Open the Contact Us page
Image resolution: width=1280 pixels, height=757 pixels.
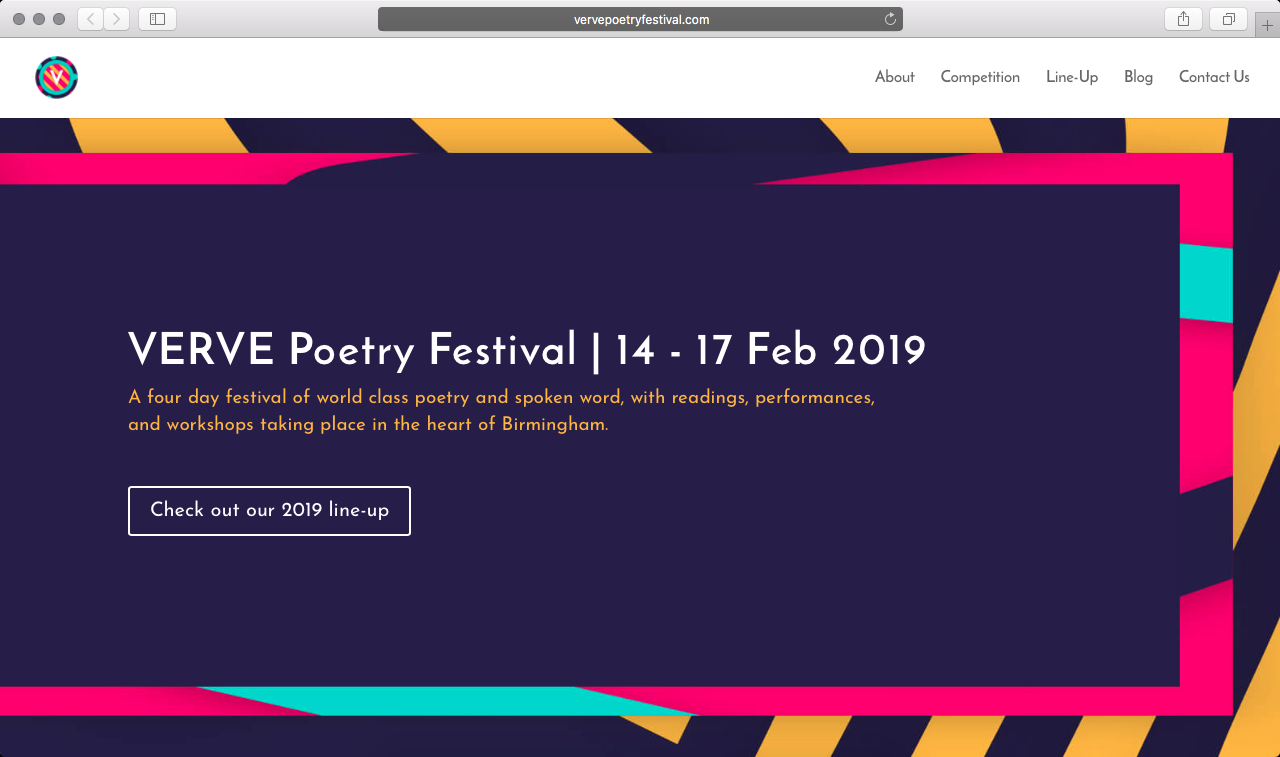1214,77
